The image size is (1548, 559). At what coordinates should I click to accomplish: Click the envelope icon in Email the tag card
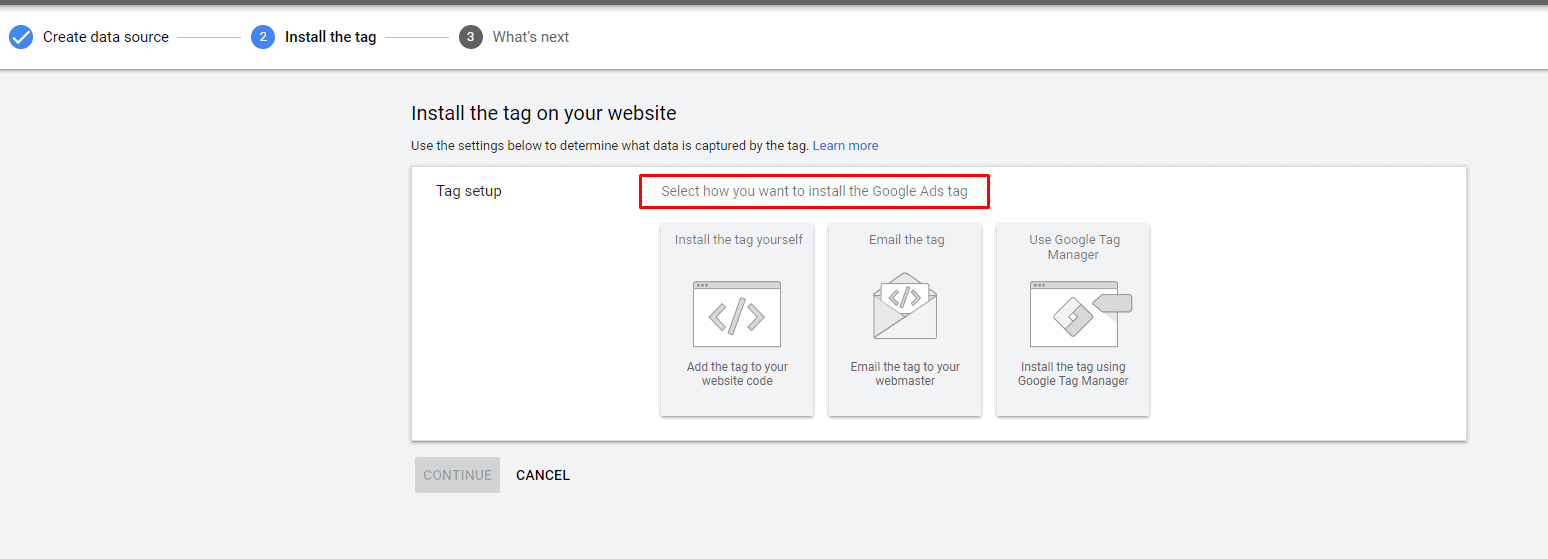click(x=905, y=307)
